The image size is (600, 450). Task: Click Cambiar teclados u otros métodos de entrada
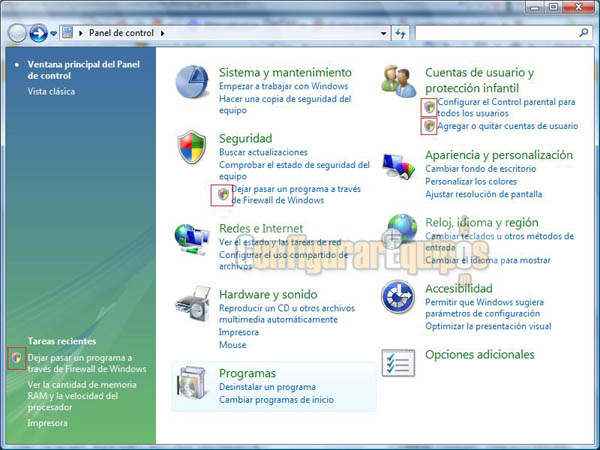point(499,242)
